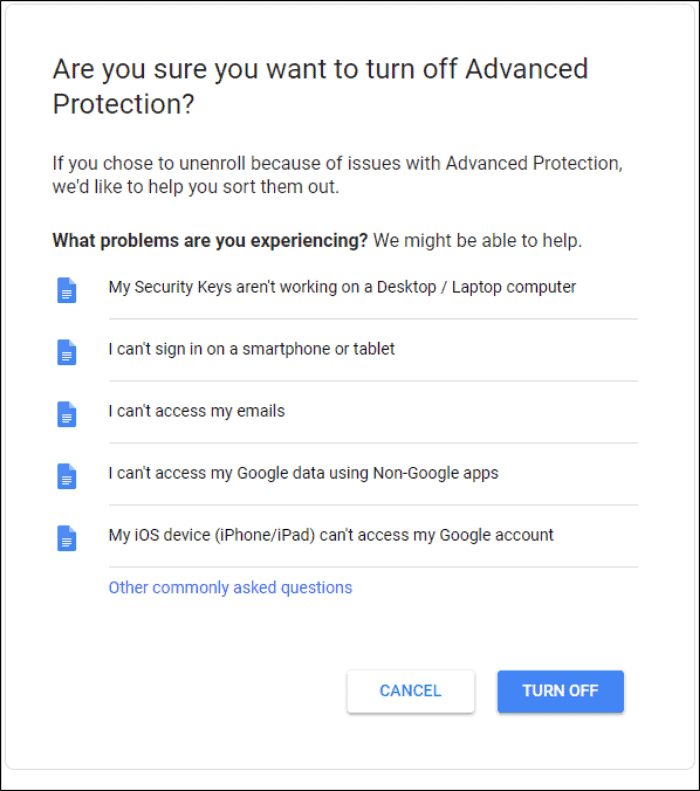The image size is (700, 791).
Task: Open the iOS device can't access Google account topic
Action: point(331,535)
